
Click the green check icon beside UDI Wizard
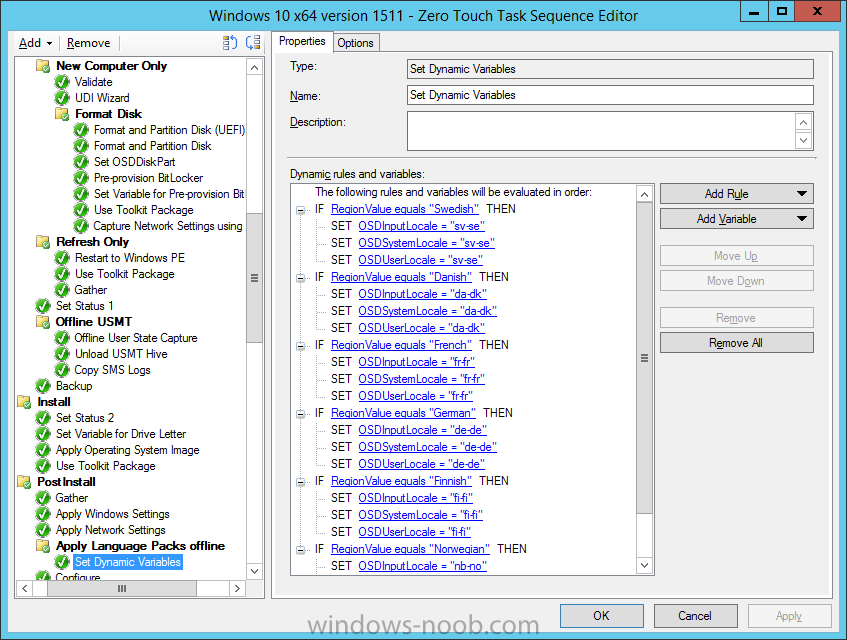point(62,98)
